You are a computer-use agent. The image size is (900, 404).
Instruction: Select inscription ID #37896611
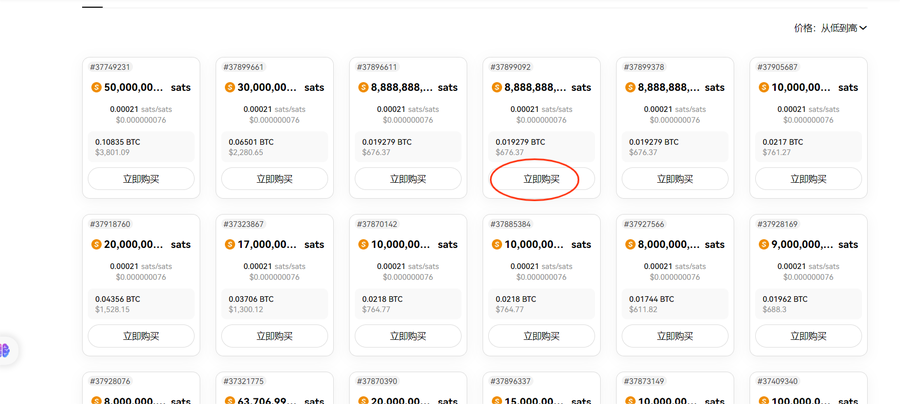tap(377, 67)
